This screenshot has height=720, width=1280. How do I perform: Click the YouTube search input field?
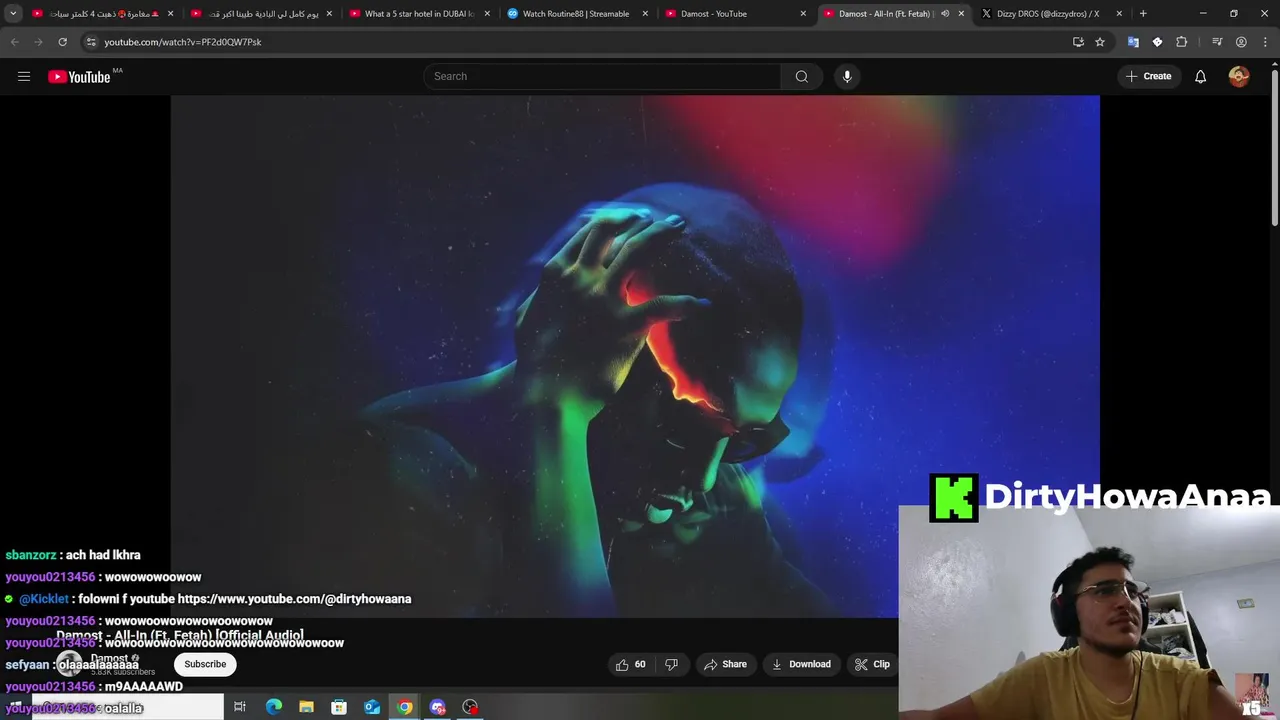tap(603, 77)
